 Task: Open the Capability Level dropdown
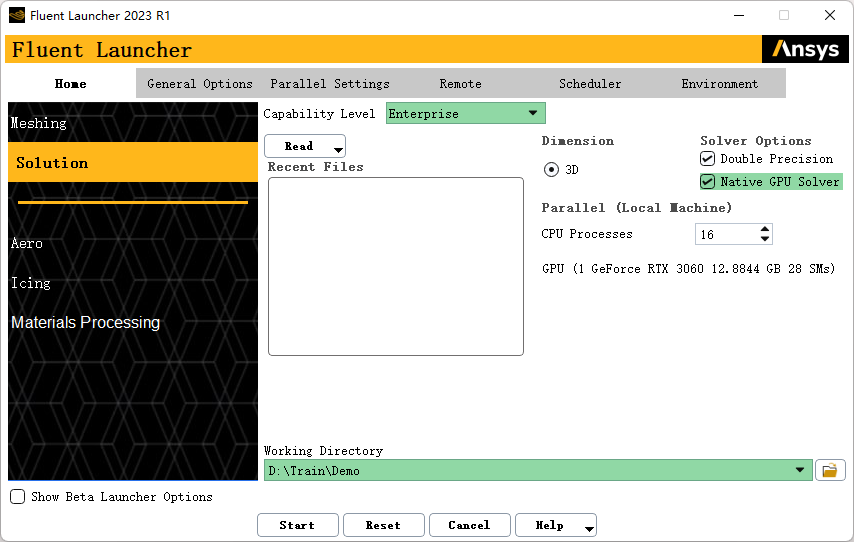click(x=532, y=114)
